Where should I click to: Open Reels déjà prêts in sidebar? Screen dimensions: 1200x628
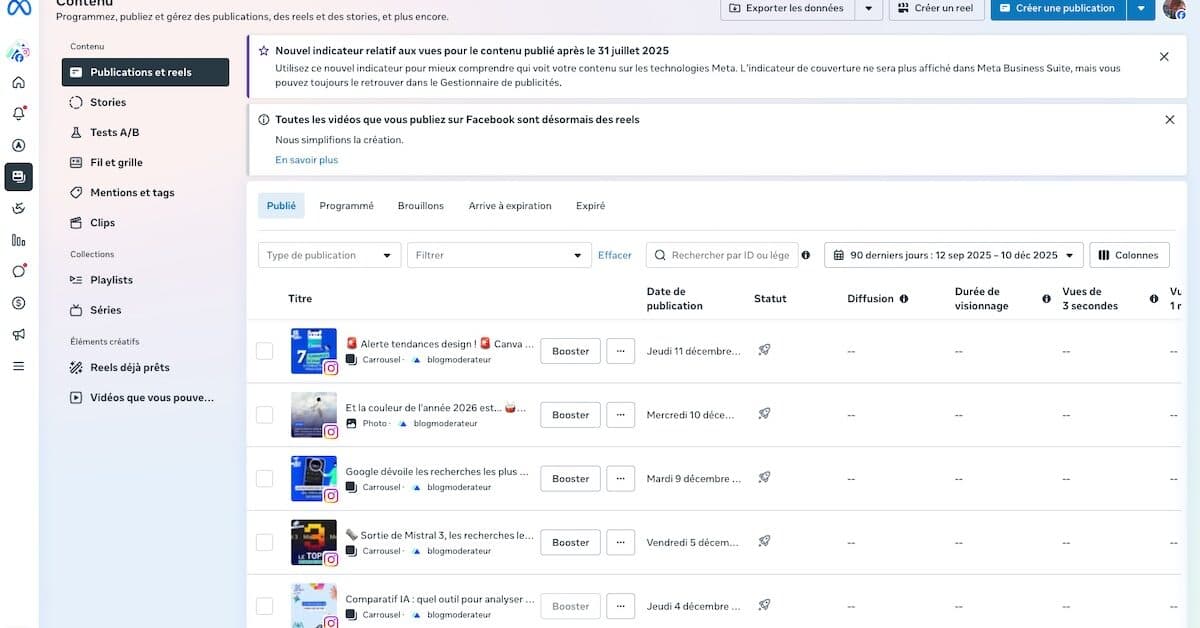(145, 367)
